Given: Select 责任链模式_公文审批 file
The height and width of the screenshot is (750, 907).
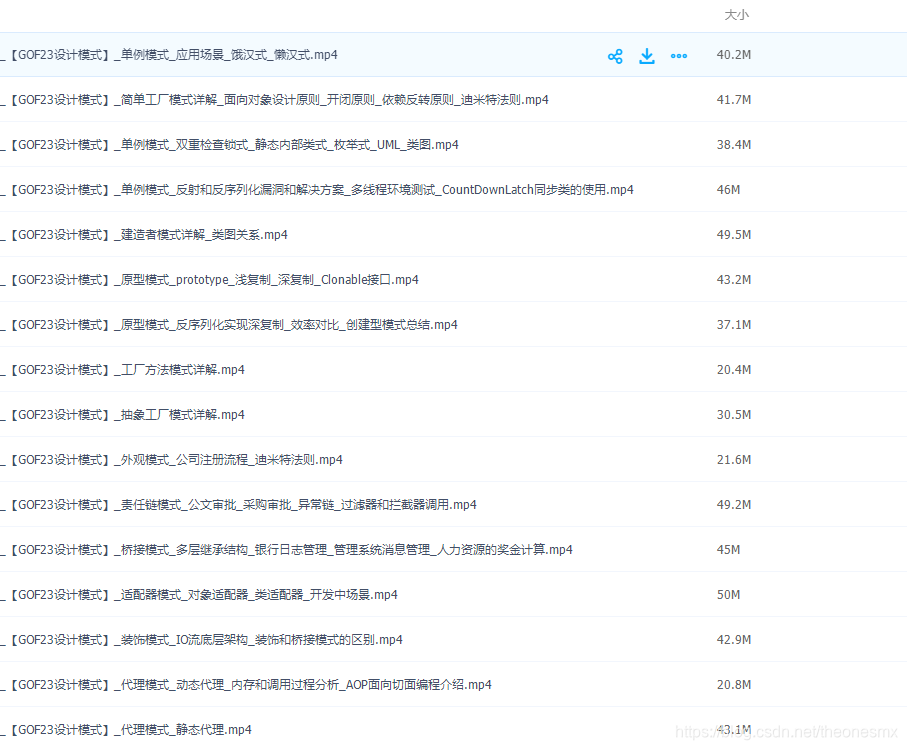Looking at the screenshot, I should coord(238,506).
